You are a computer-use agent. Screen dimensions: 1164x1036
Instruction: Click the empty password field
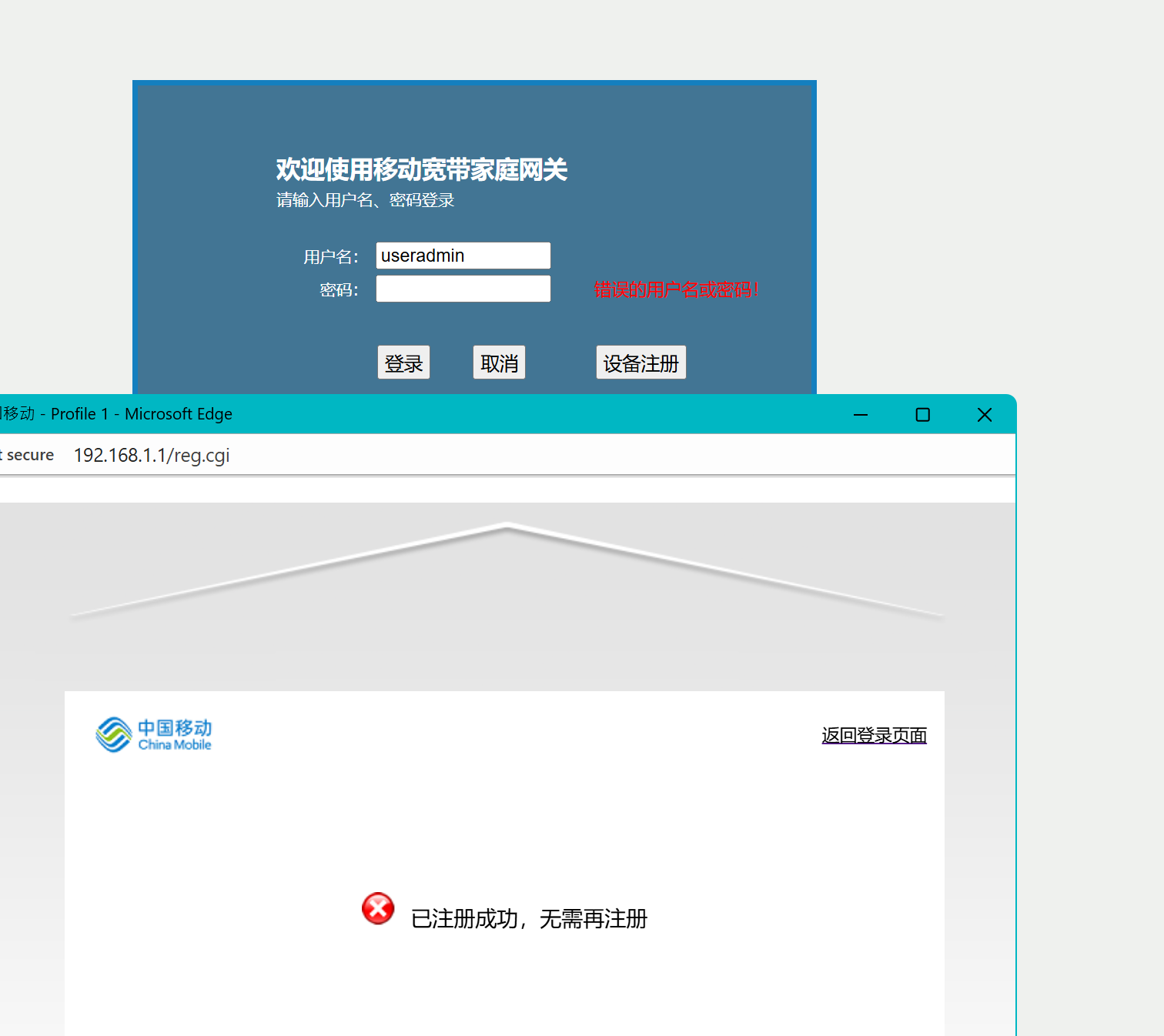pyautogui.click(x=463, y=289)
